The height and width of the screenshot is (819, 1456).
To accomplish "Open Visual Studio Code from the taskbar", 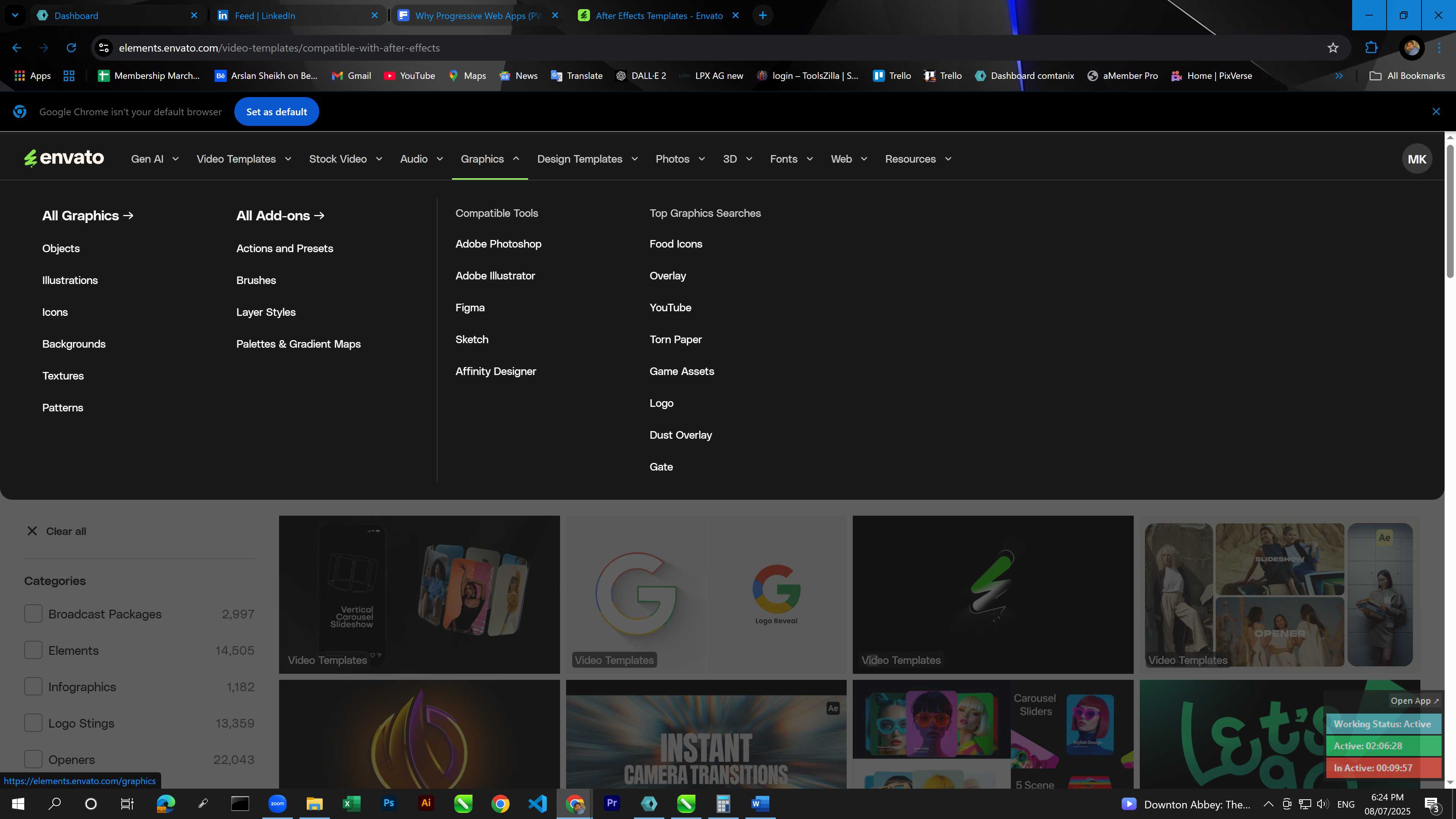I will [538, 803].
